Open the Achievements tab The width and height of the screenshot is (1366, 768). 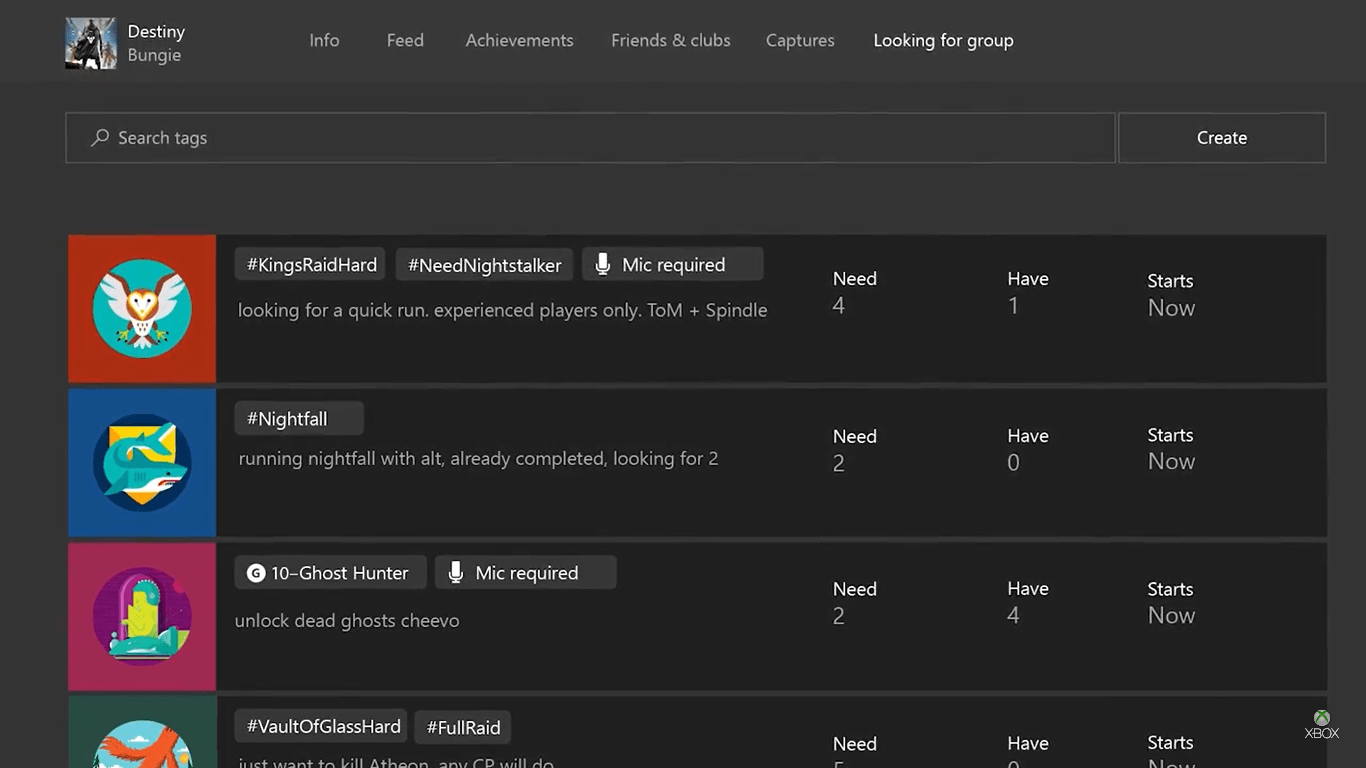[519, 41]
